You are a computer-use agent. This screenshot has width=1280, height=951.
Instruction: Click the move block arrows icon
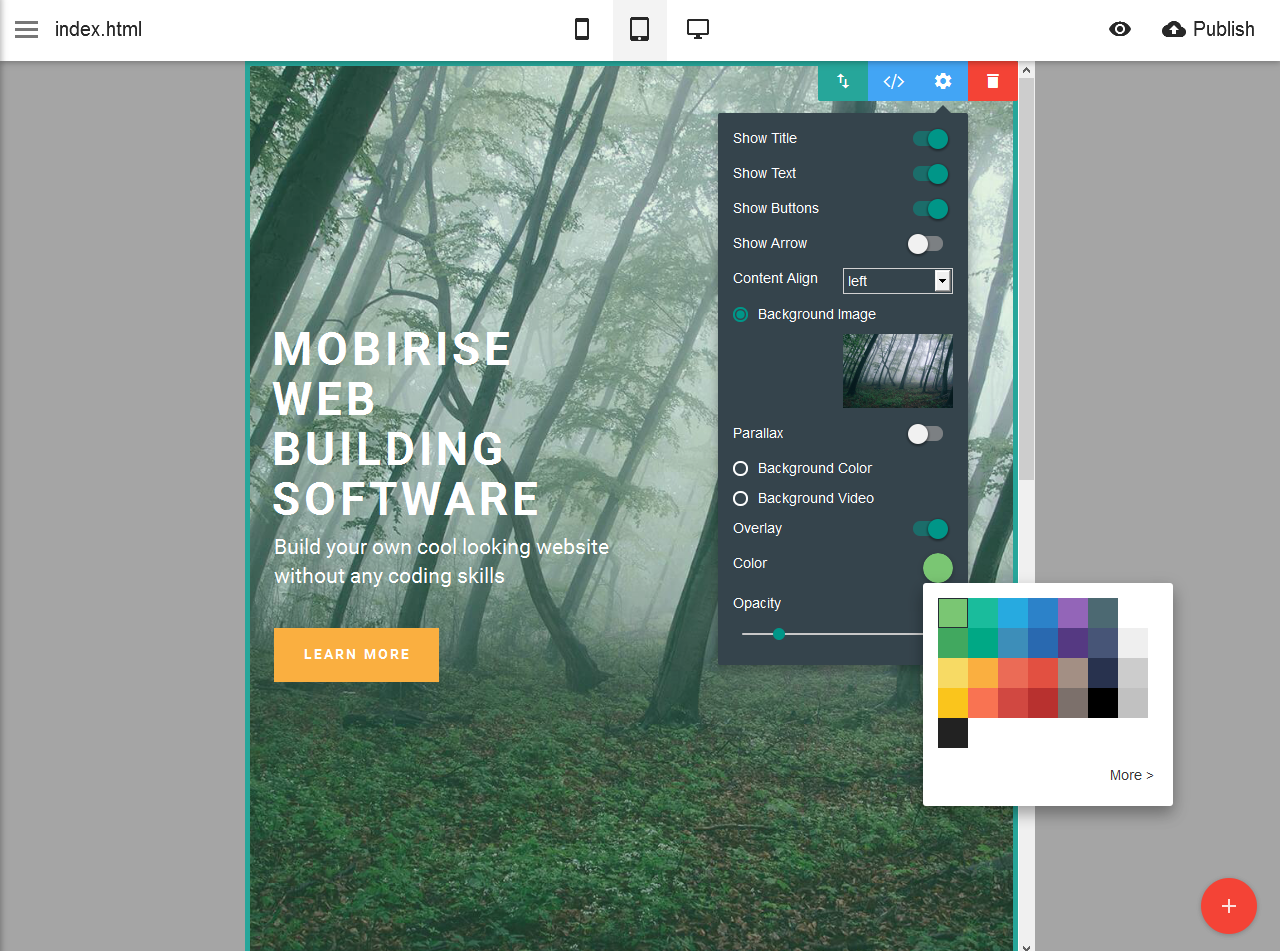[843, 81]
